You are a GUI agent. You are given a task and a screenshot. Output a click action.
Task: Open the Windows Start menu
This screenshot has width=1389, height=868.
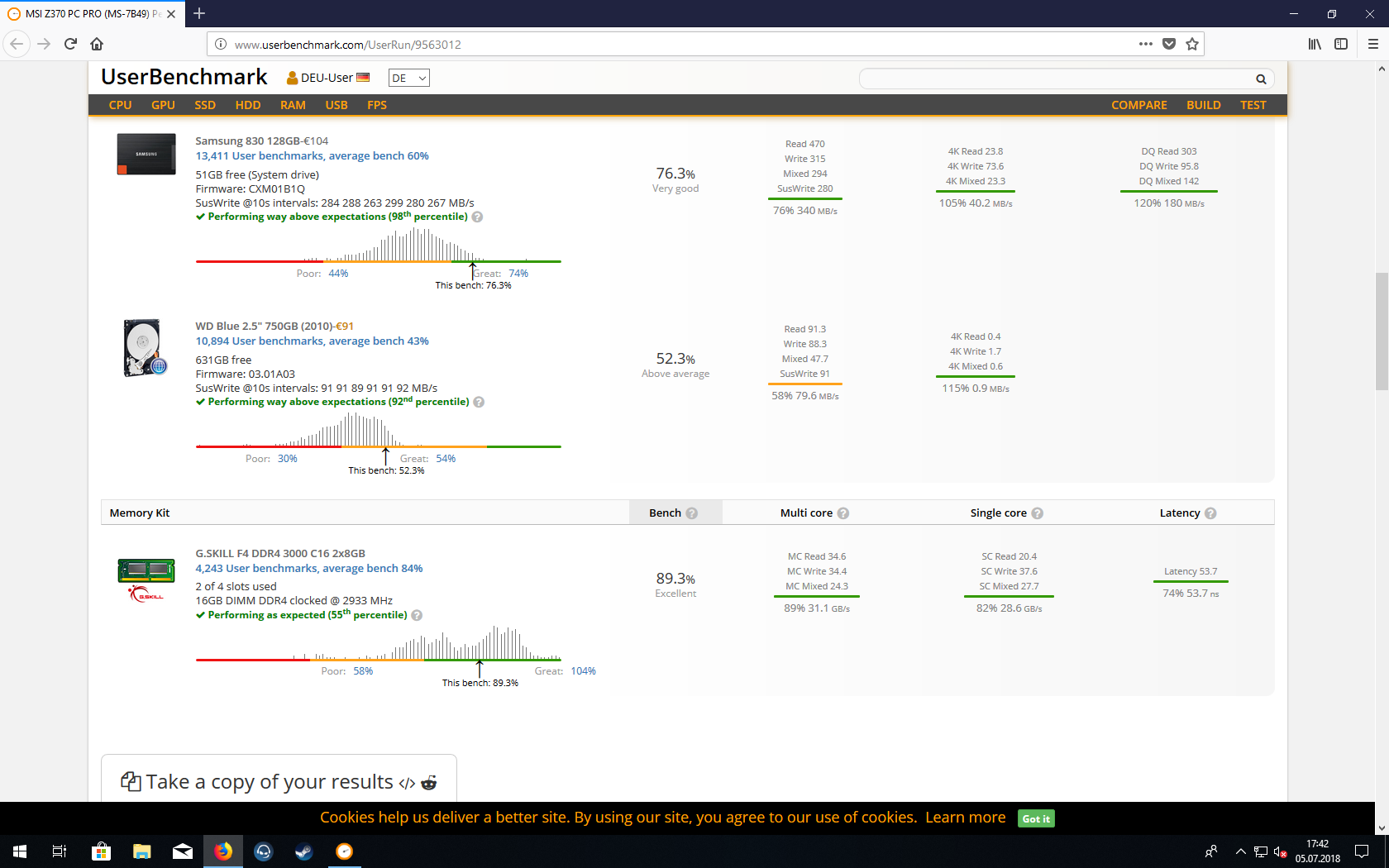[20, 851]
